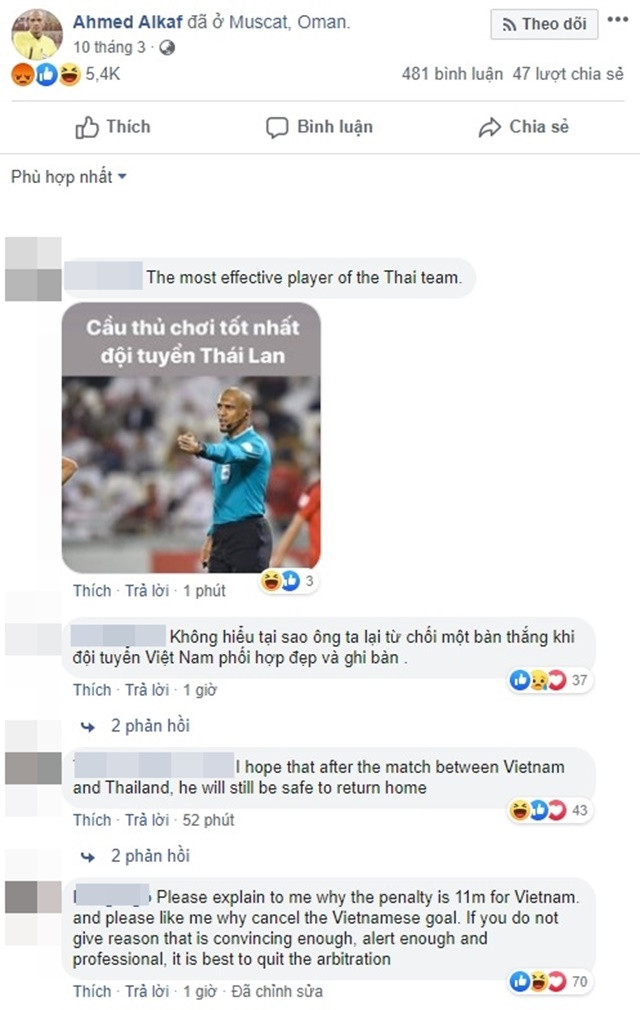Open the post reaction emojis beside 5,4K
The width and height of the screenshot is (640, 1010).
[46, 75]
